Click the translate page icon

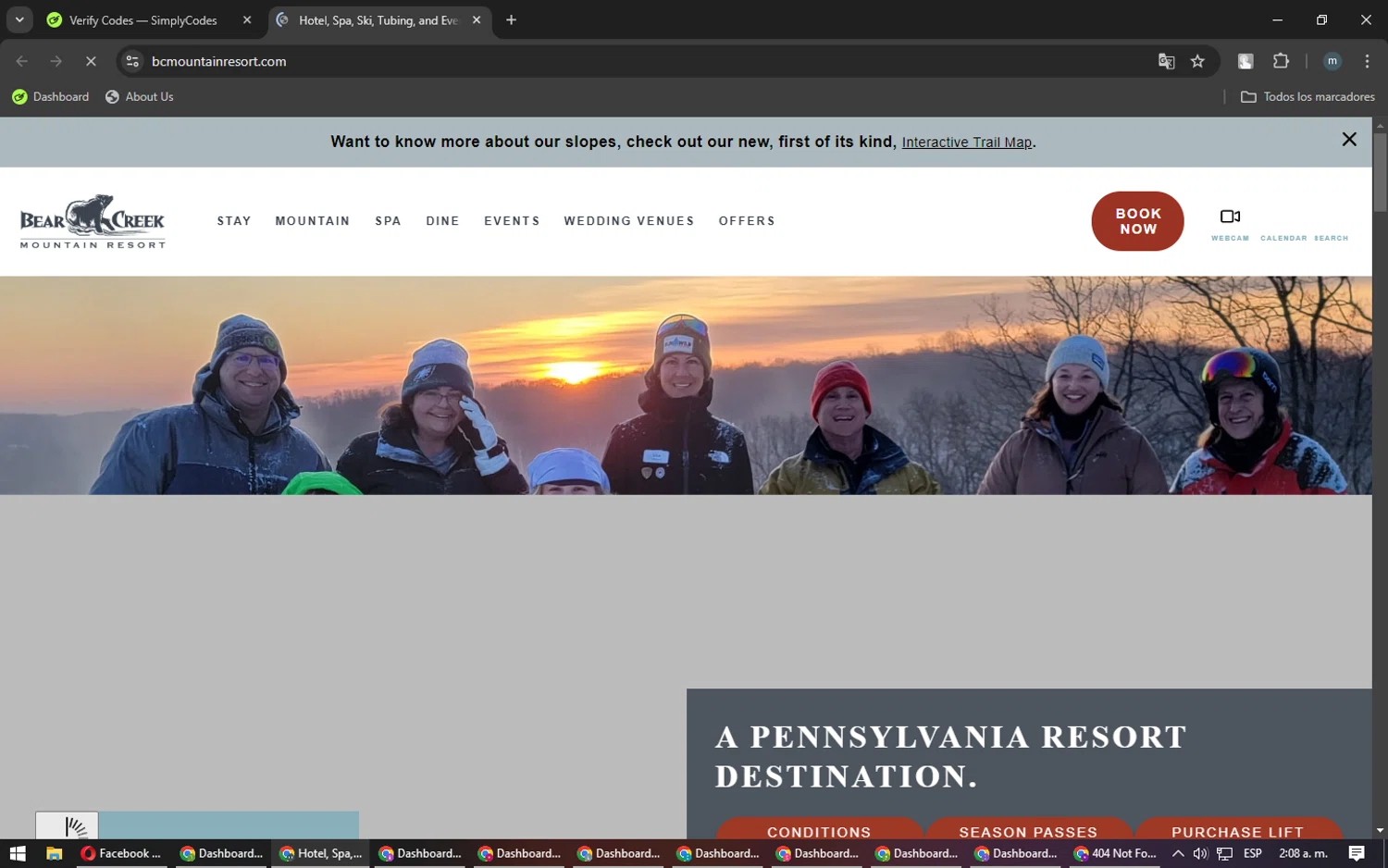pos(1166,61)
